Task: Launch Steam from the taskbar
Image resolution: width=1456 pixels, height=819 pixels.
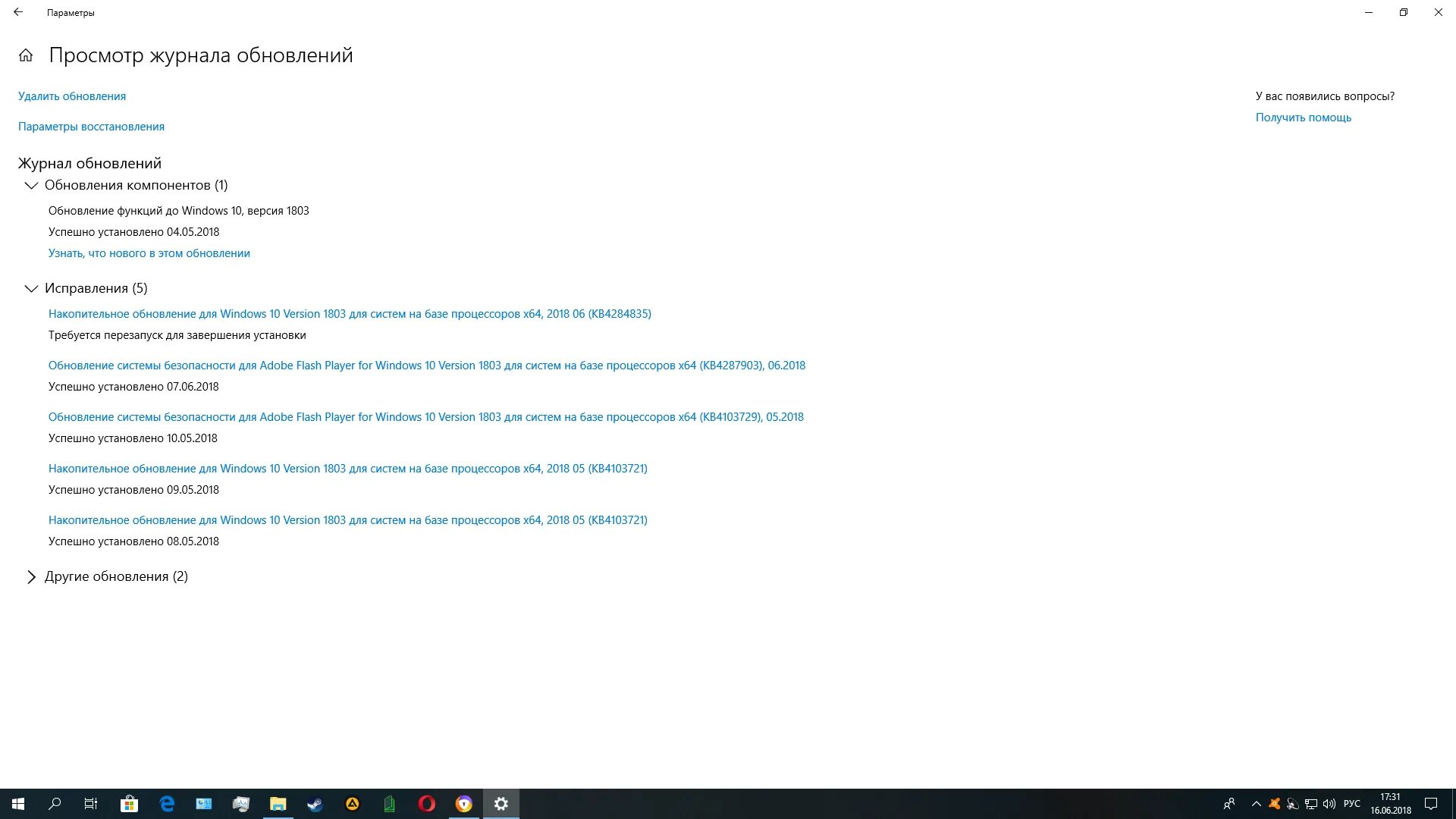Action: (x=315, y=804)
